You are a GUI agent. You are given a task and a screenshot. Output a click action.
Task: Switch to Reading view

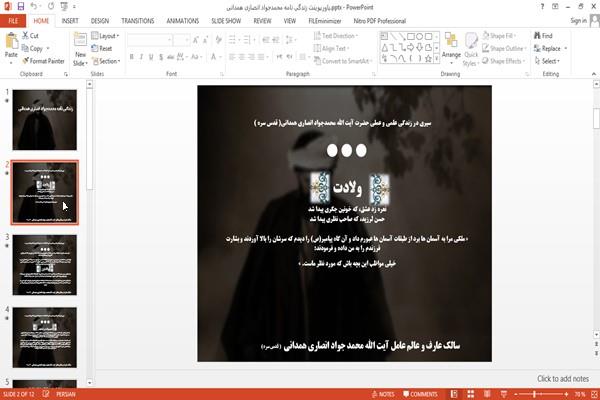pyautogui.click(x=487, y=394)
